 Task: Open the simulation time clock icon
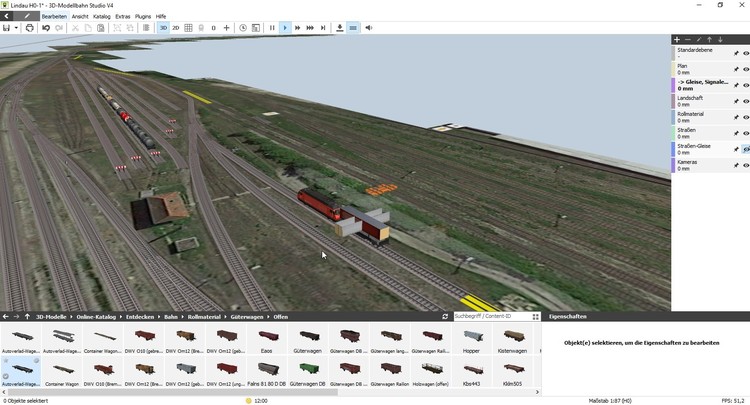[x=243, y=28]
